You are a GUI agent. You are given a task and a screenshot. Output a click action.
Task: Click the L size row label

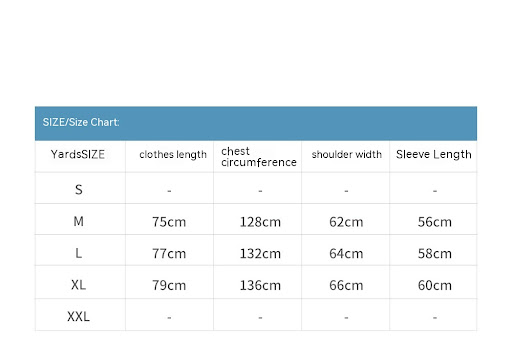79,253
